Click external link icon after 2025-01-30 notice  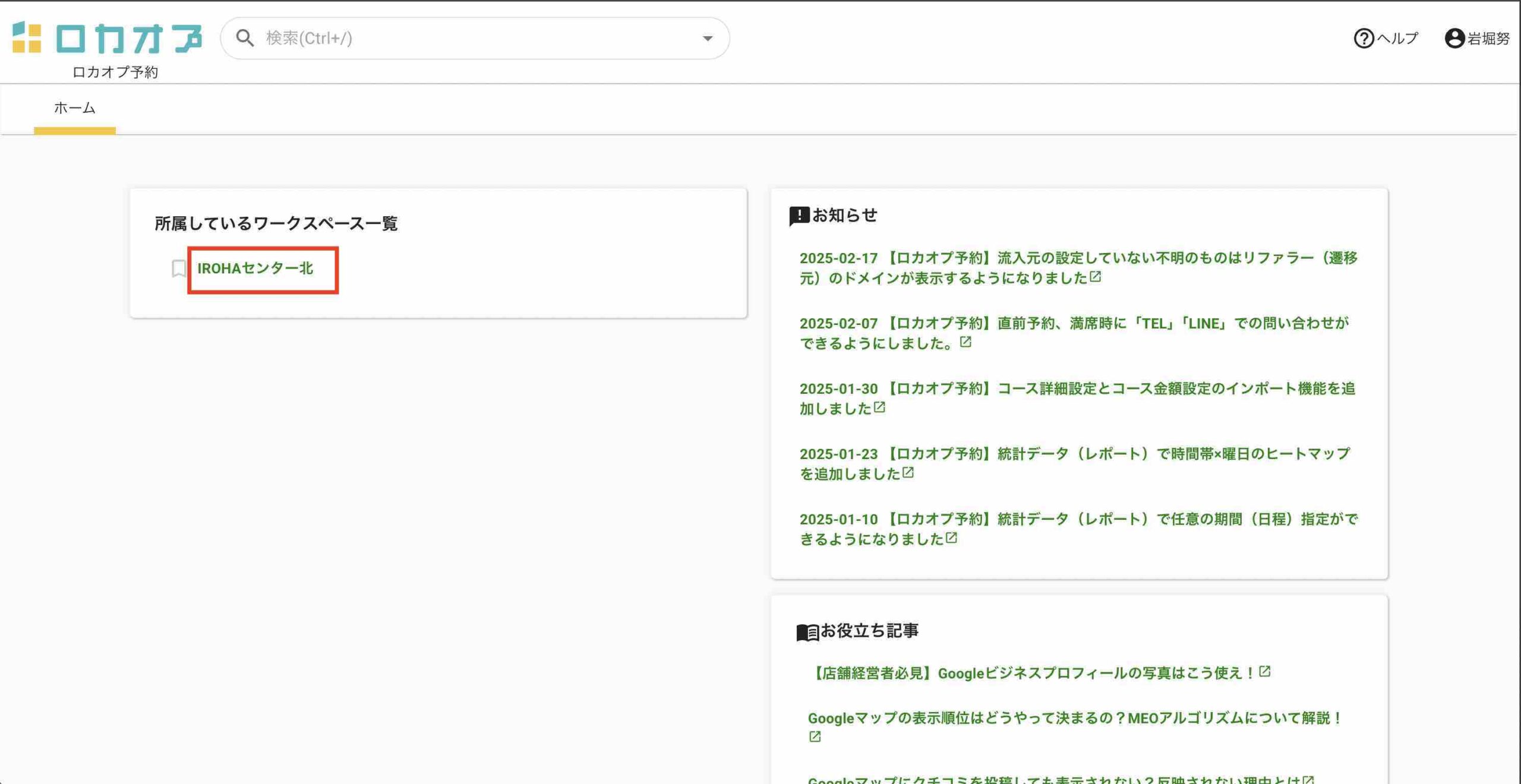pos(880,407)
